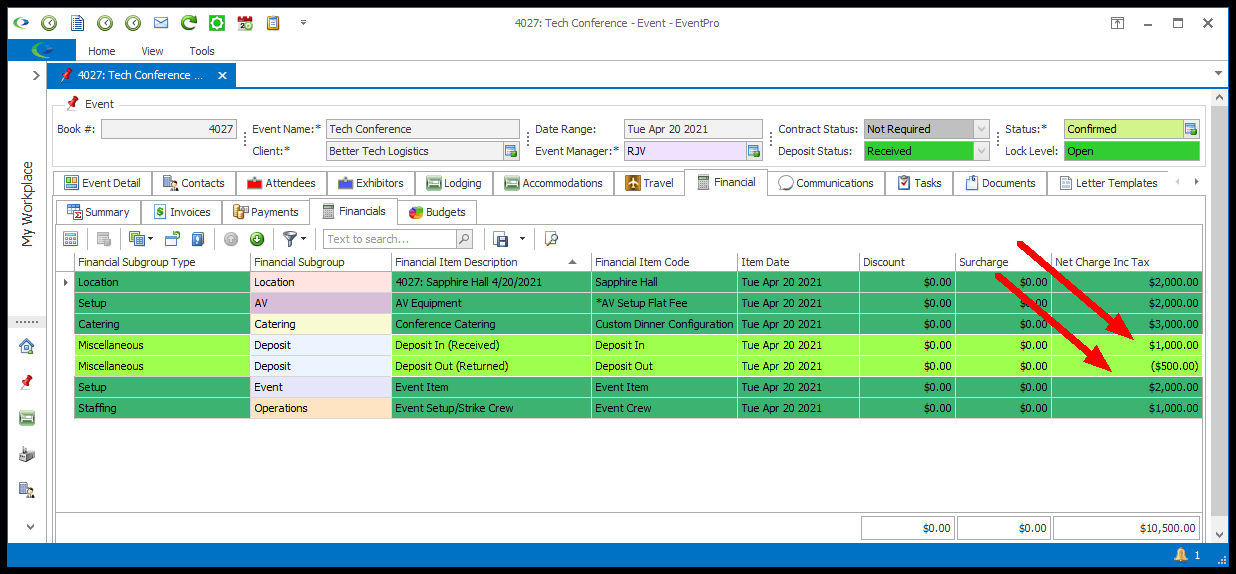Click the clipboard icon in quick access toolbar
The height and width of the screenshot is (574, 1236).
coord(272,22)
